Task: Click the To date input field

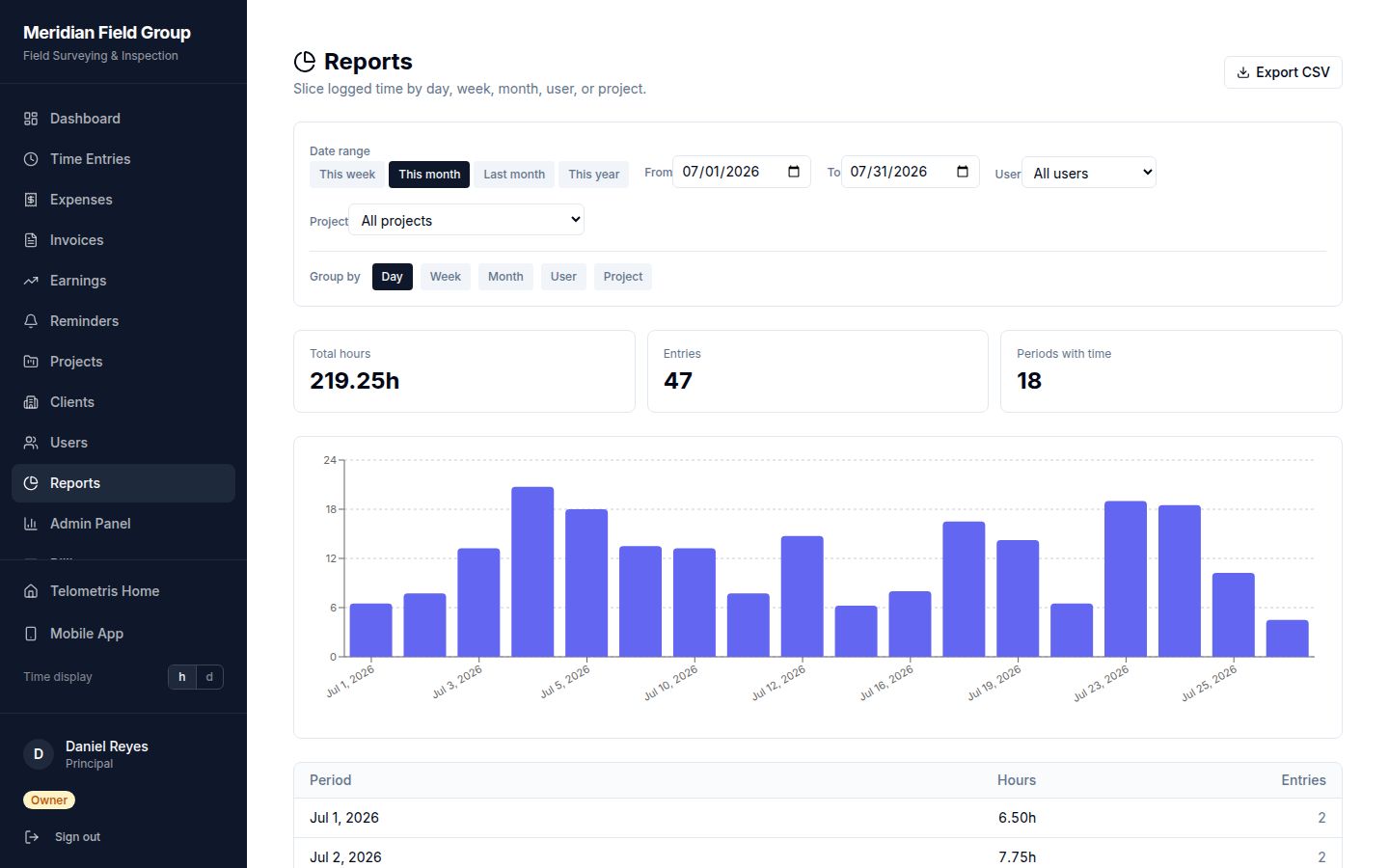Action: 910,172
